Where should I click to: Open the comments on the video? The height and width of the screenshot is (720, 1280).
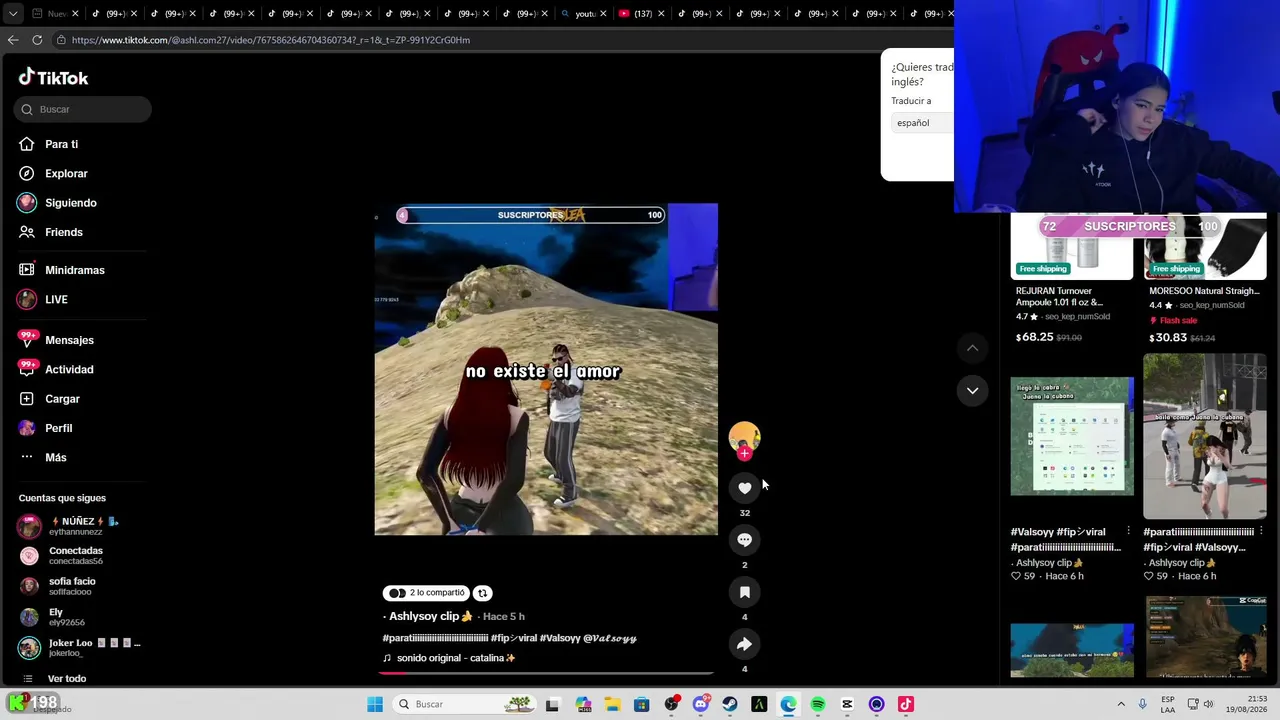(744, 540)
